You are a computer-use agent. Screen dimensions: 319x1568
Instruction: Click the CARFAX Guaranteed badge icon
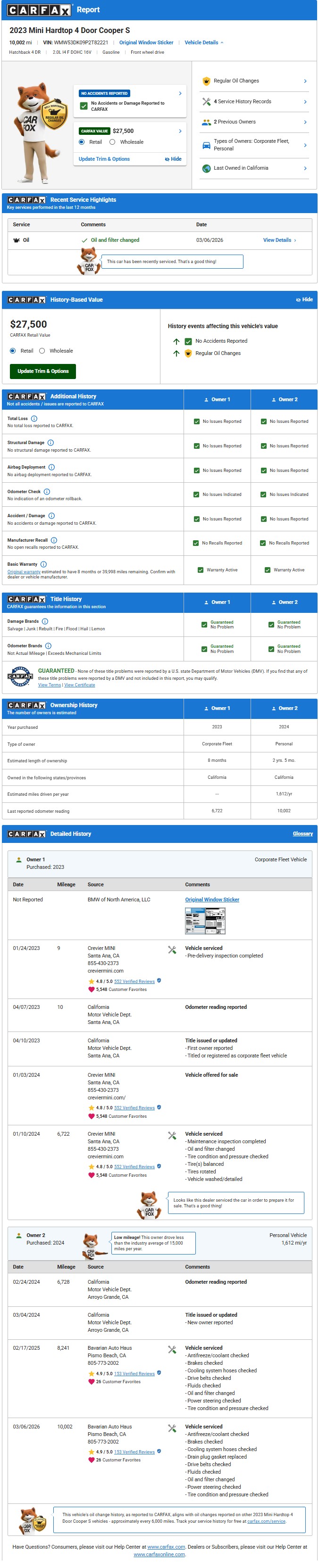[20, 676]
